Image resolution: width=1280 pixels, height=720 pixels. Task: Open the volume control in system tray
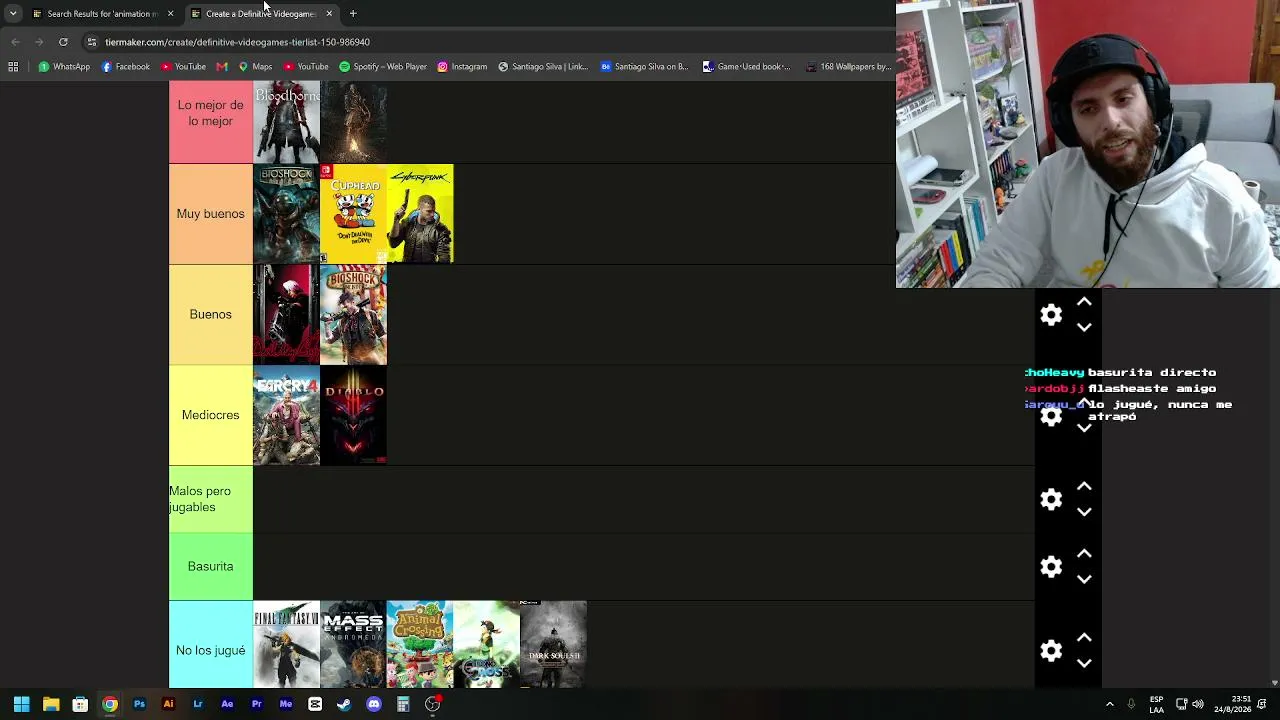(1198, 704)
